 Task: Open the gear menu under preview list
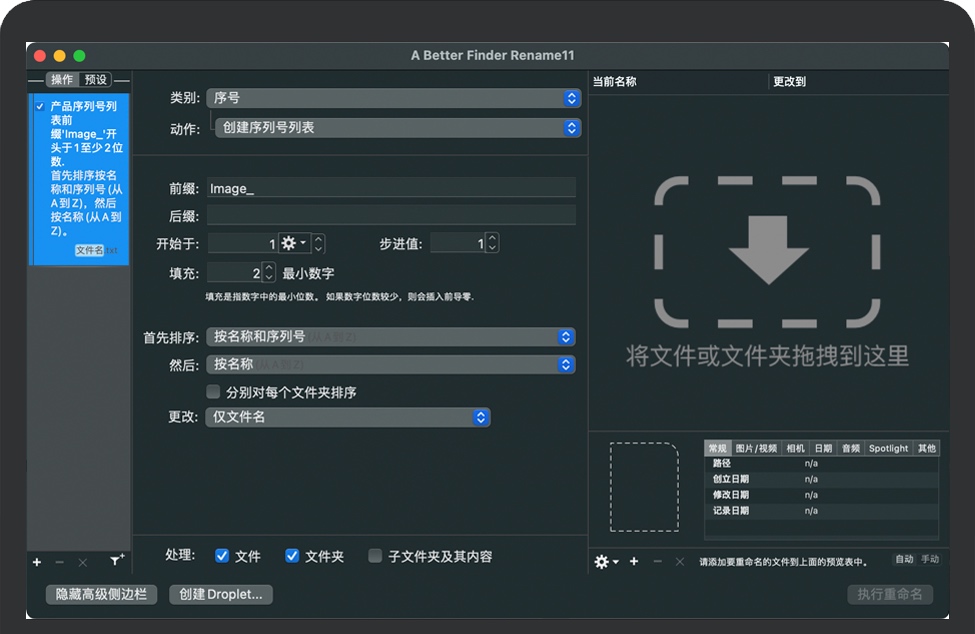point(605,562)
